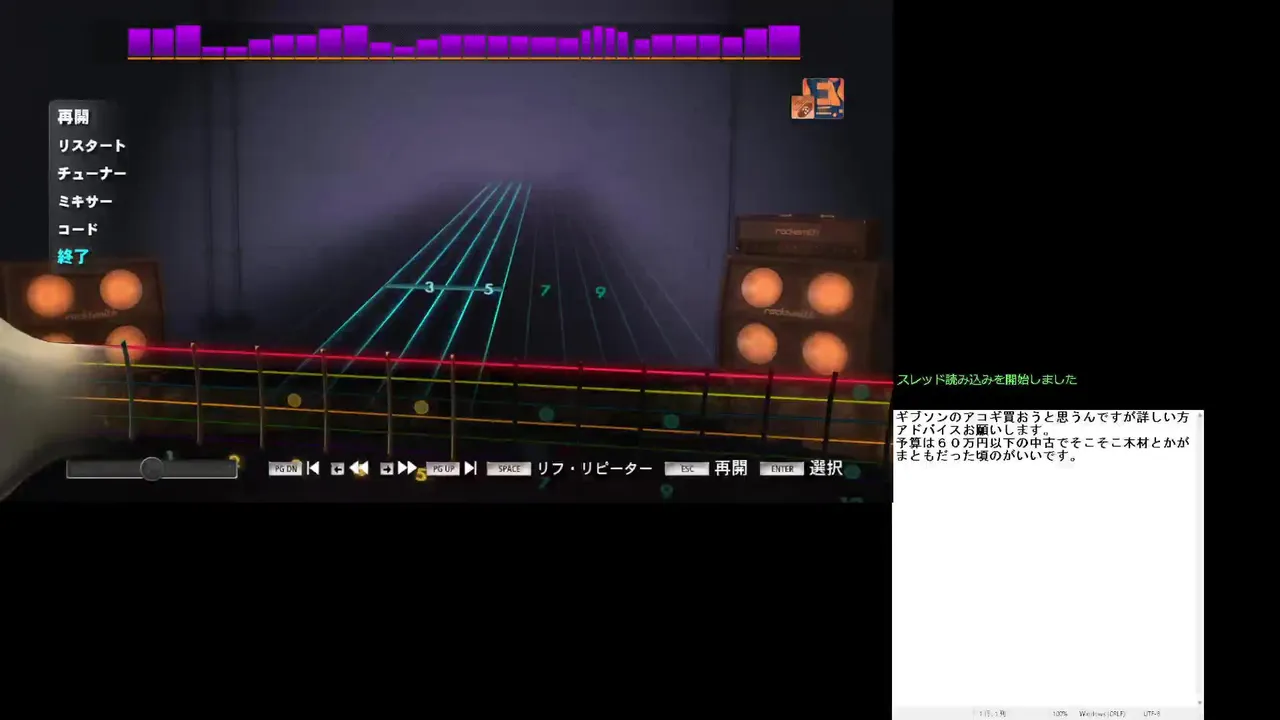
Task: Fast forward with the double-right arrow icon
Action: click(407, 468)
